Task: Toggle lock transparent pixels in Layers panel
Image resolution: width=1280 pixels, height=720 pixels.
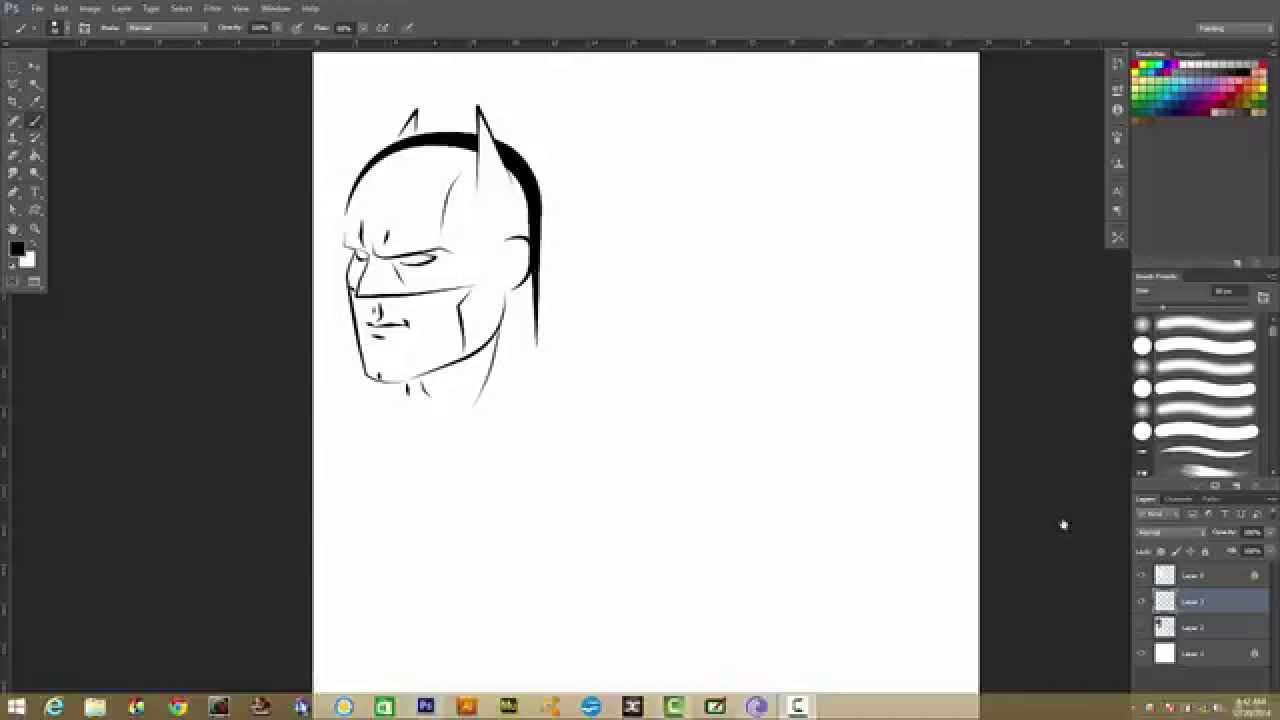Action: tap(1161, 551)
